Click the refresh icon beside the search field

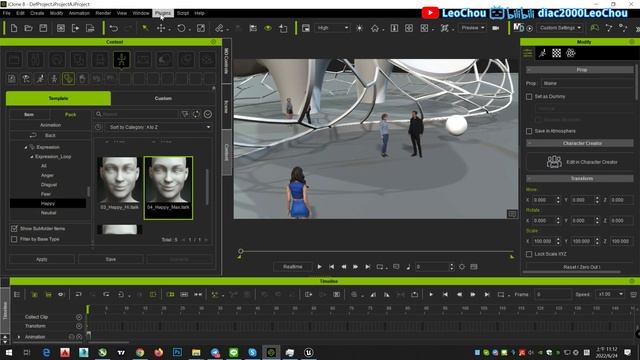pos(196,114)
